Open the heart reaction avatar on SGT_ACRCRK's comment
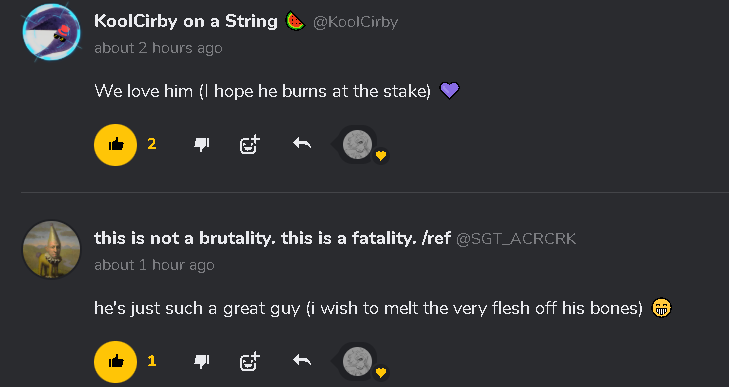 358,361
